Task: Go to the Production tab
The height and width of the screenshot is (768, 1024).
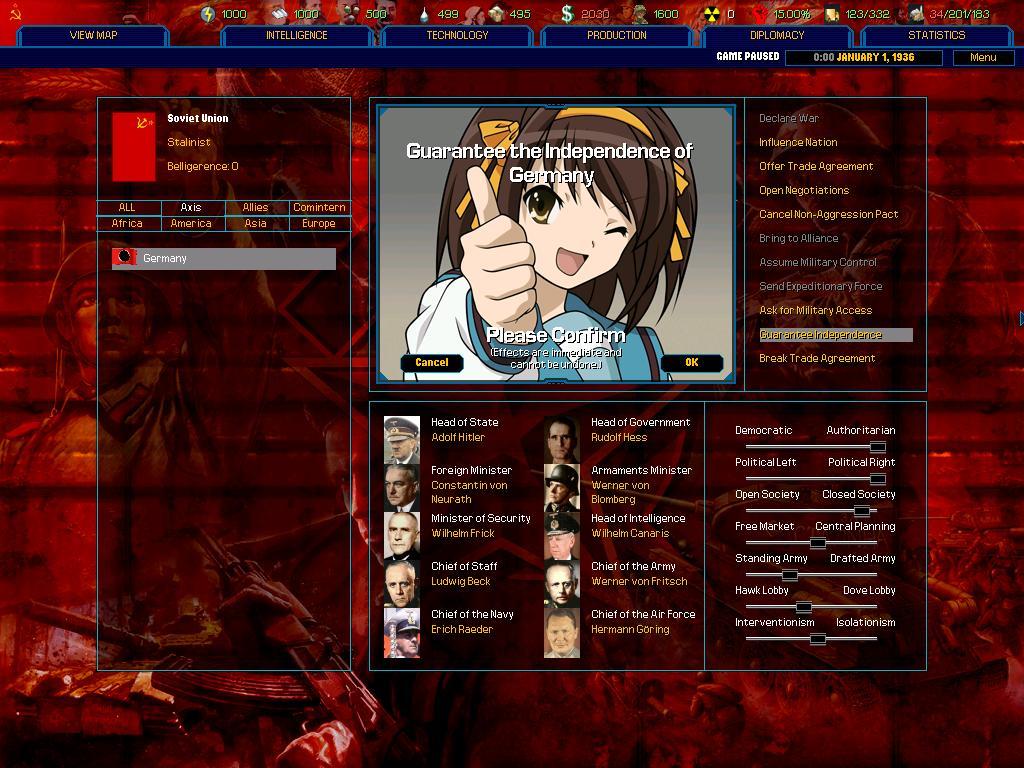Action: coord(616,35)
